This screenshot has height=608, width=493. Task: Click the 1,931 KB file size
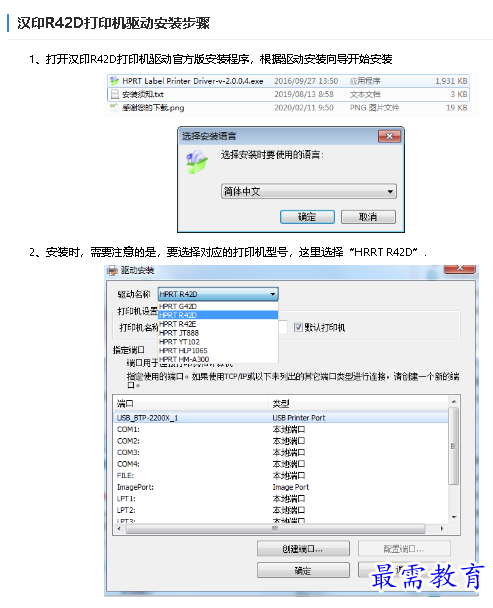[x=451, y=81]
